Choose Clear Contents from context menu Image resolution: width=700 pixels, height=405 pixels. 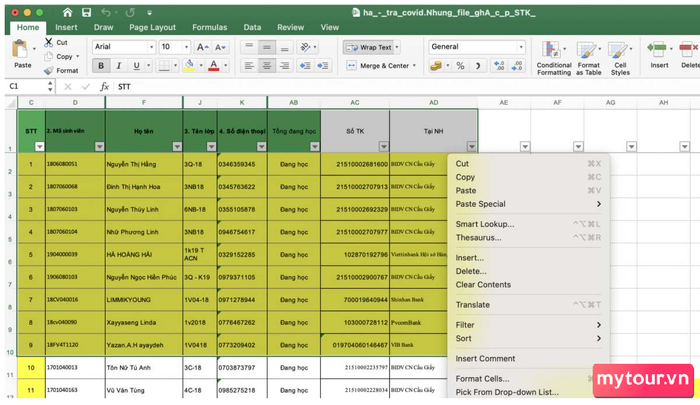tap(483, 285)
